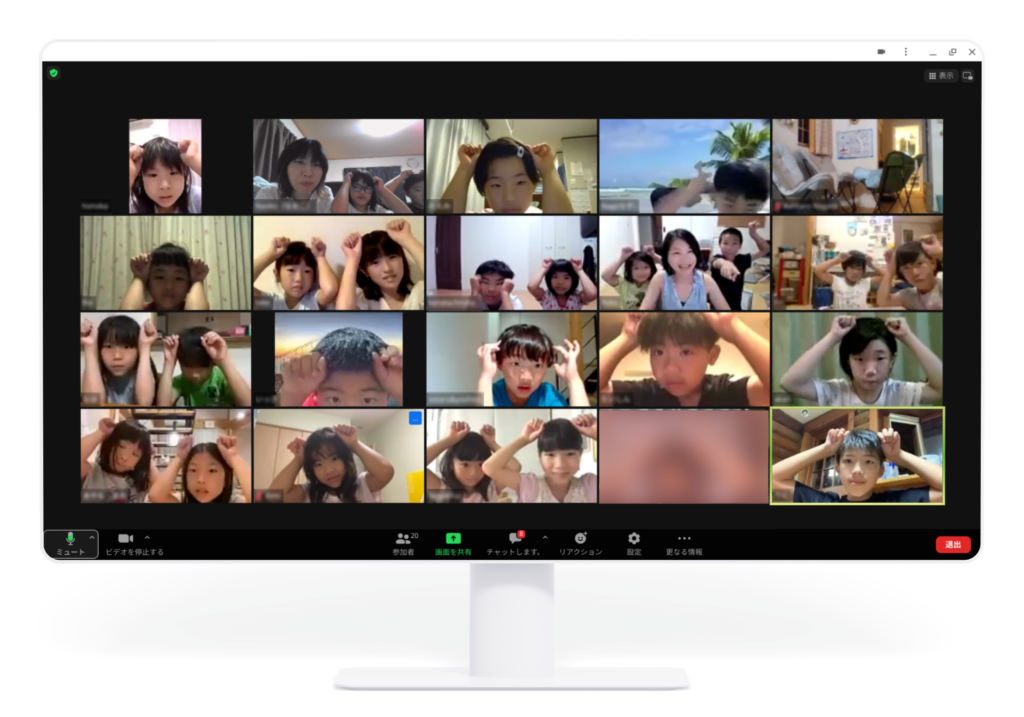Click the blurred participant video tile
This screenshot has height=717, width=1024.
coord(684,455)
